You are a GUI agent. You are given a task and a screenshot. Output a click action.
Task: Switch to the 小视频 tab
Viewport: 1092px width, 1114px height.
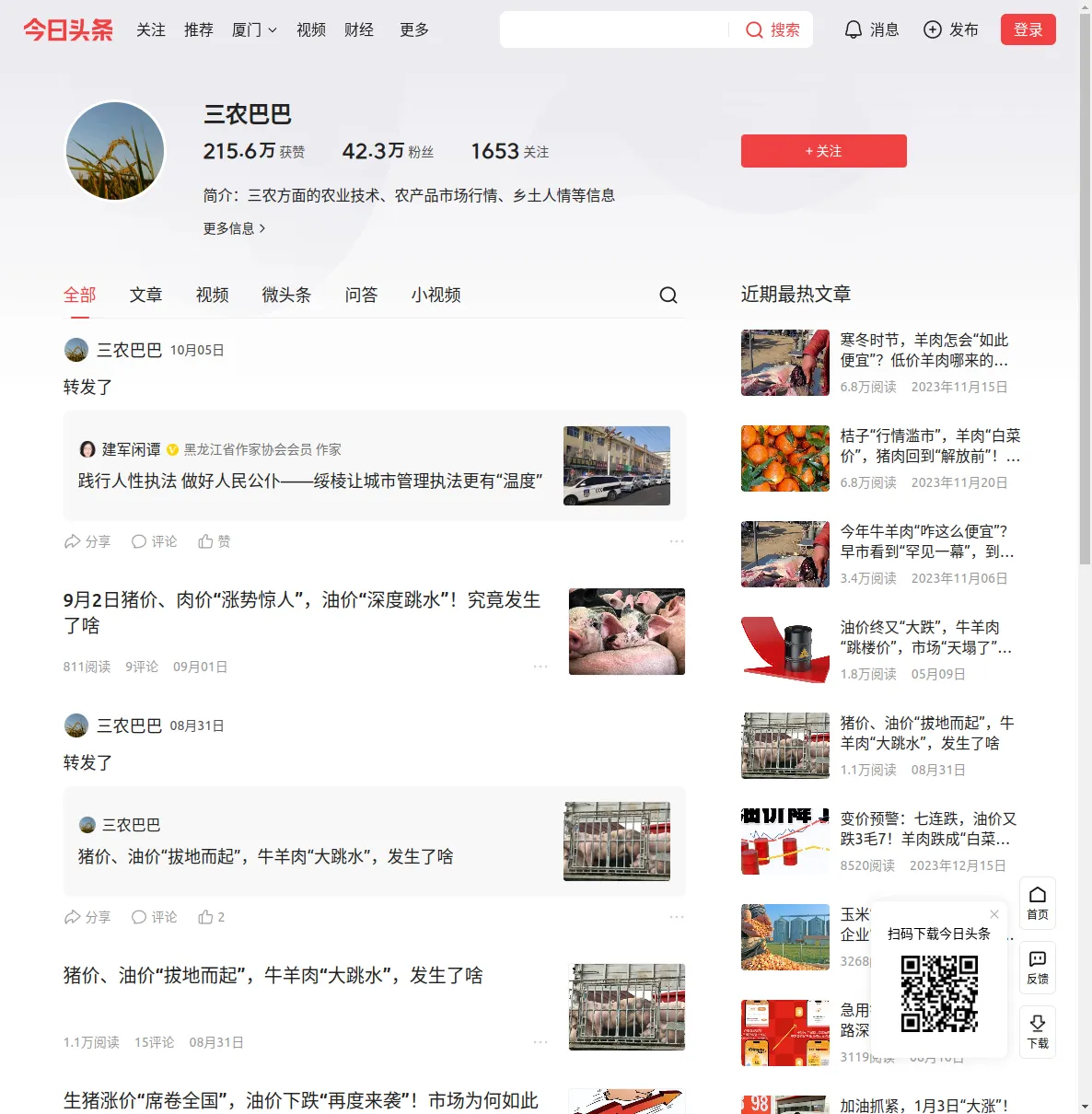[436, 295]
